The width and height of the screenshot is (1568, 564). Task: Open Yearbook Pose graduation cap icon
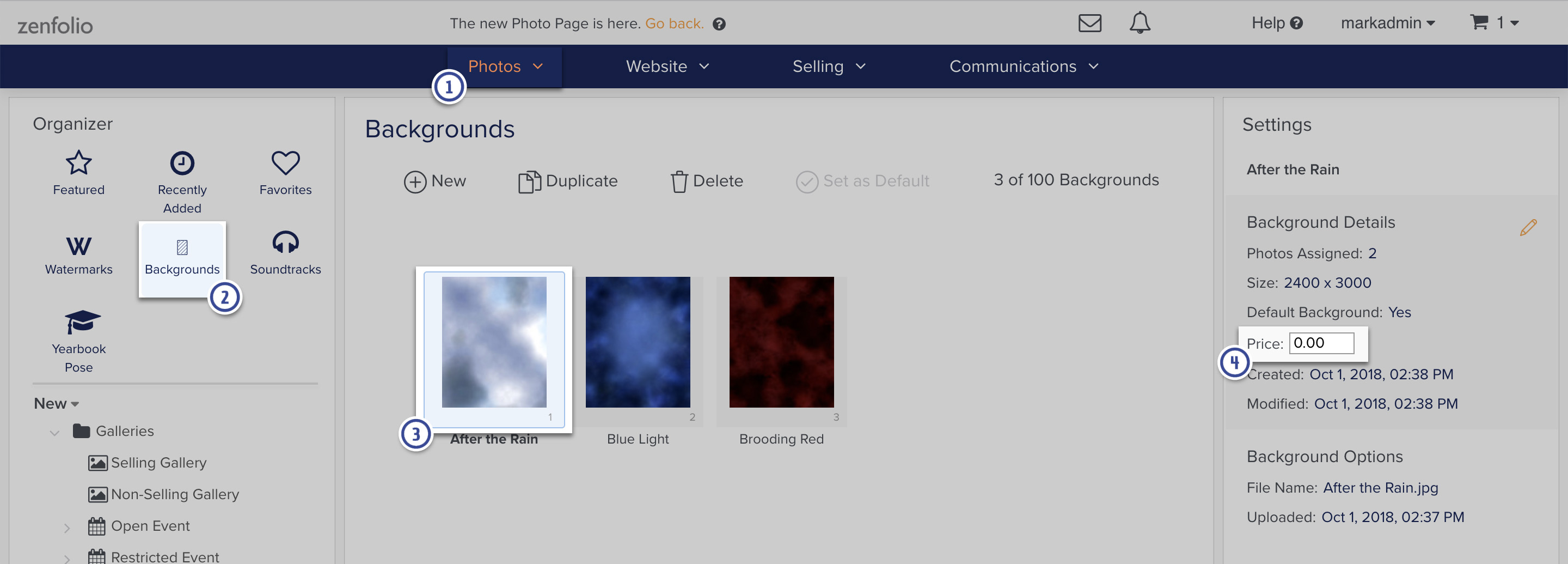click(x=82, y=322)
